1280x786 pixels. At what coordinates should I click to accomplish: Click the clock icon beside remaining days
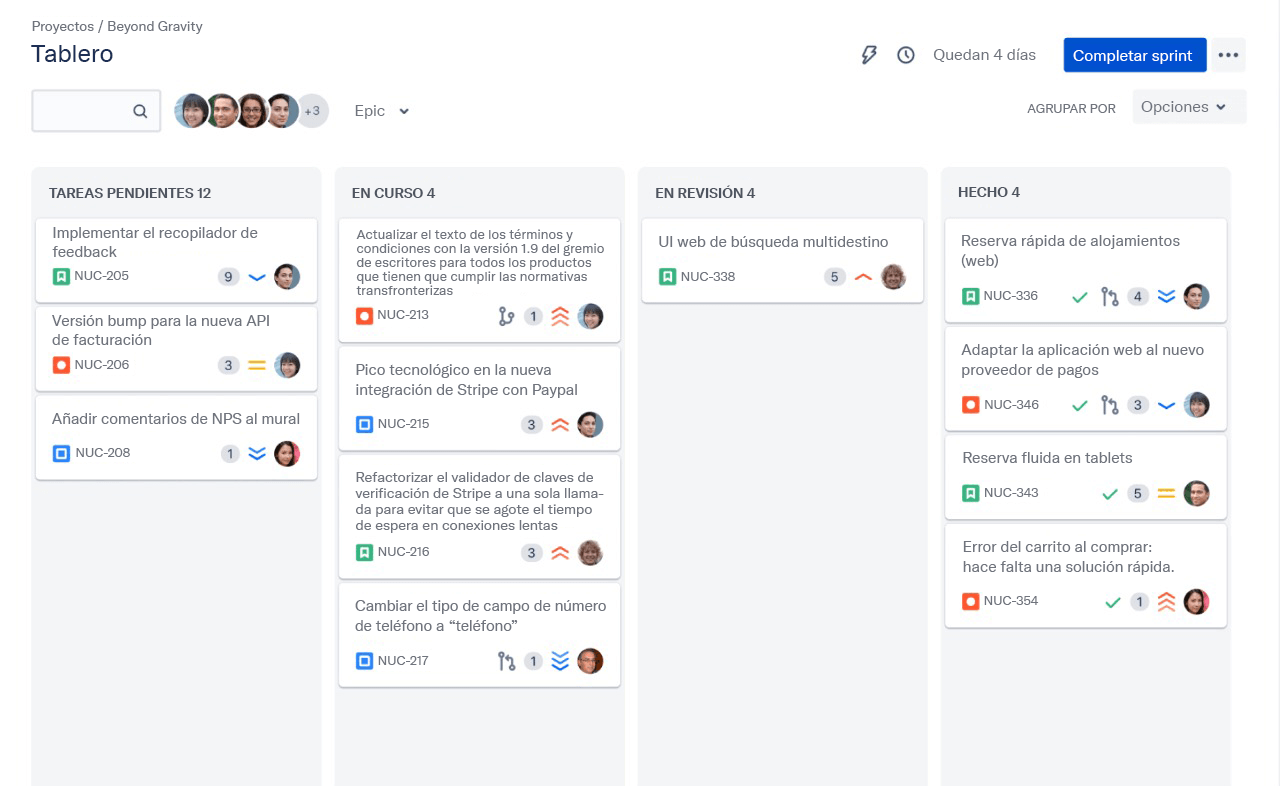(x=906, y=55)
